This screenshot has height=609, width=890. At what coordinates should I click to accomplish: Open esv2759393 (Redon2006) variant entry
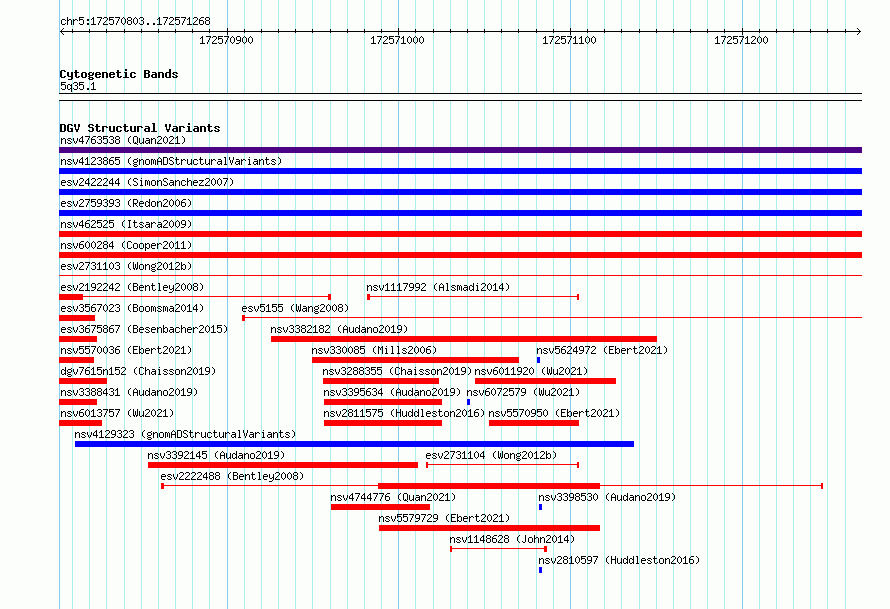[126, 203]
